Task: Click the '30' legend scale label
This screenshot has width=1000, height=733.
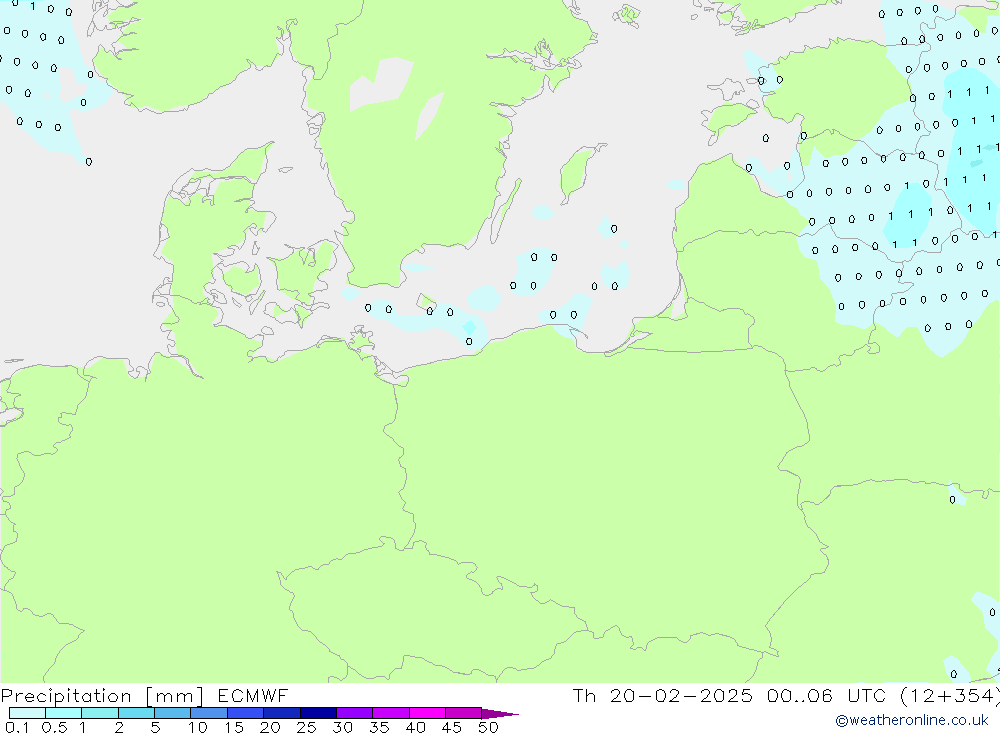Action: [343, 727]
